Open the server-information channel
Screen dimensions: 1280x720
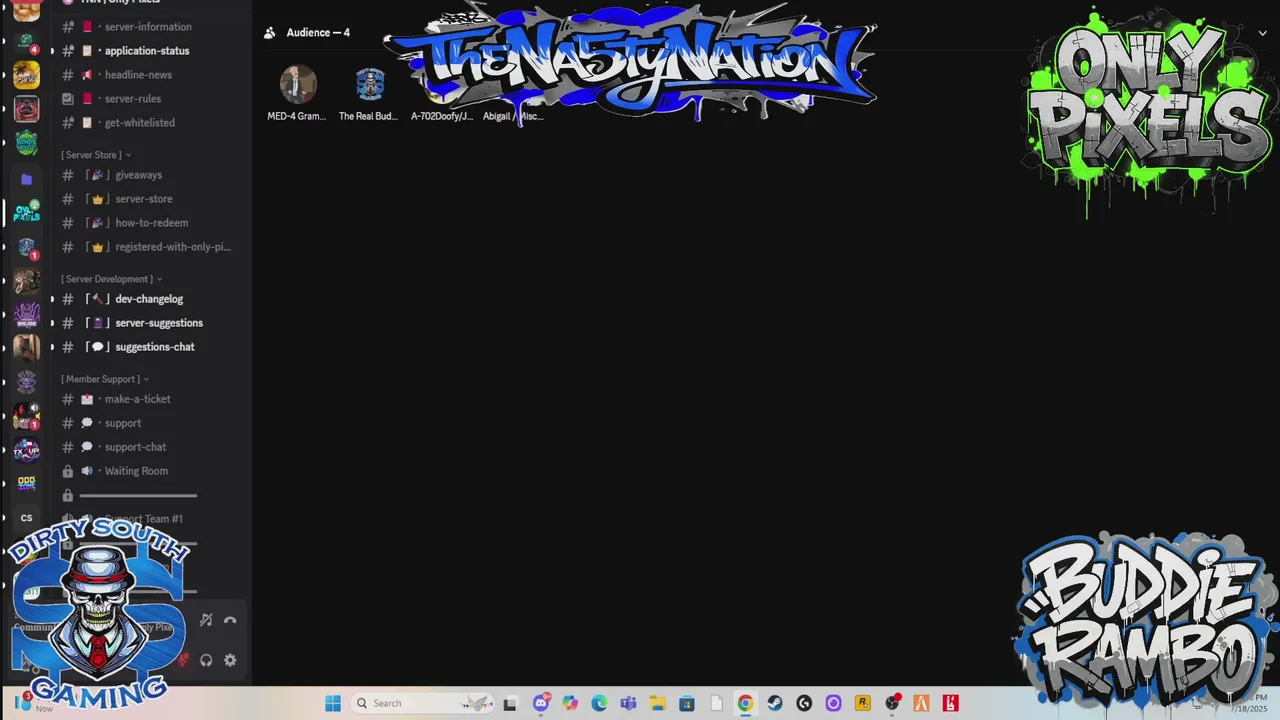(150, 27)
